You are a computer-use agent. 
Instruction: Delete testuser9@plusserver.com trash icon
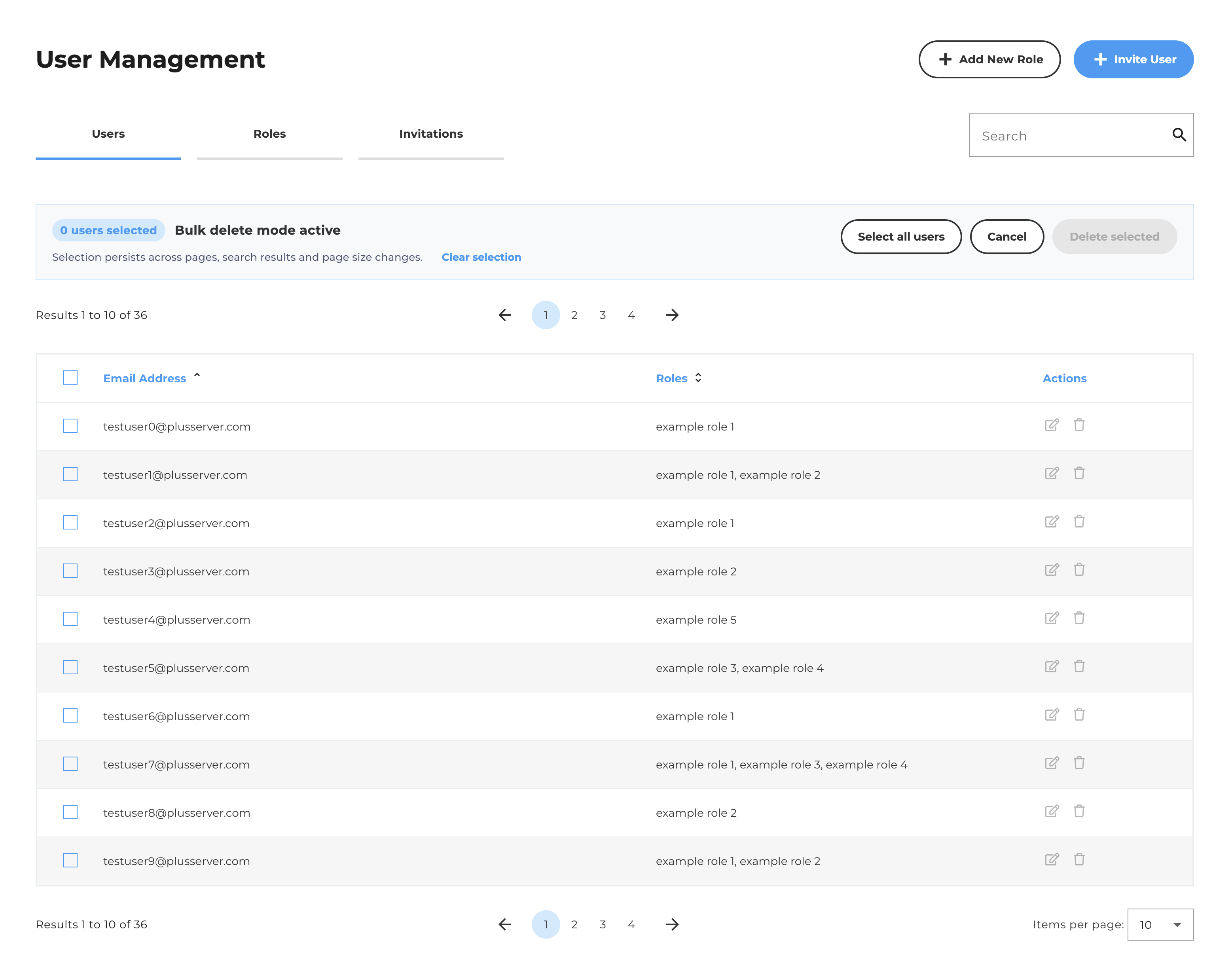1079,859
